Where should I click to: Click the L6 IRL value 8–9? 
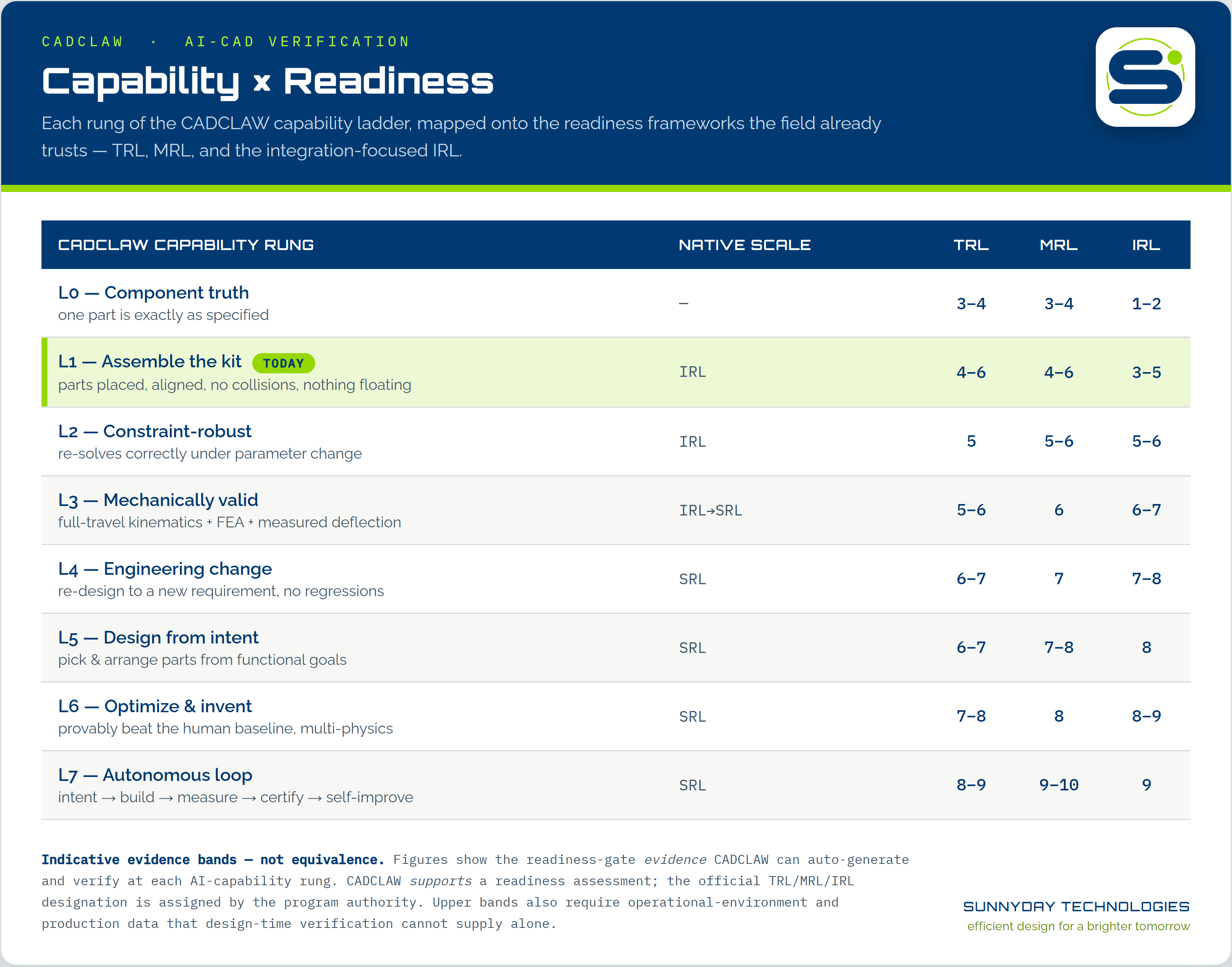tap(1147, 717)
